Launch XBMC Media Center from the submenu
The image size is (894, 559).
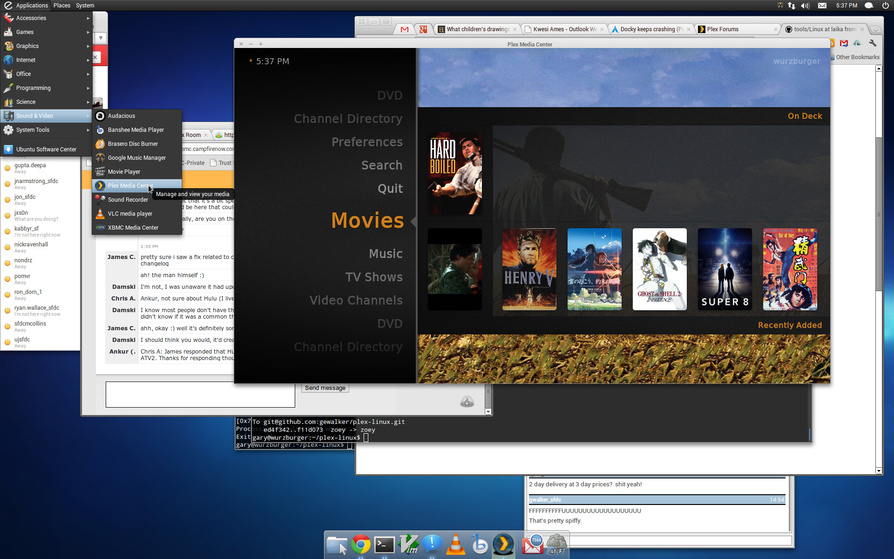[x=137, y=228]
